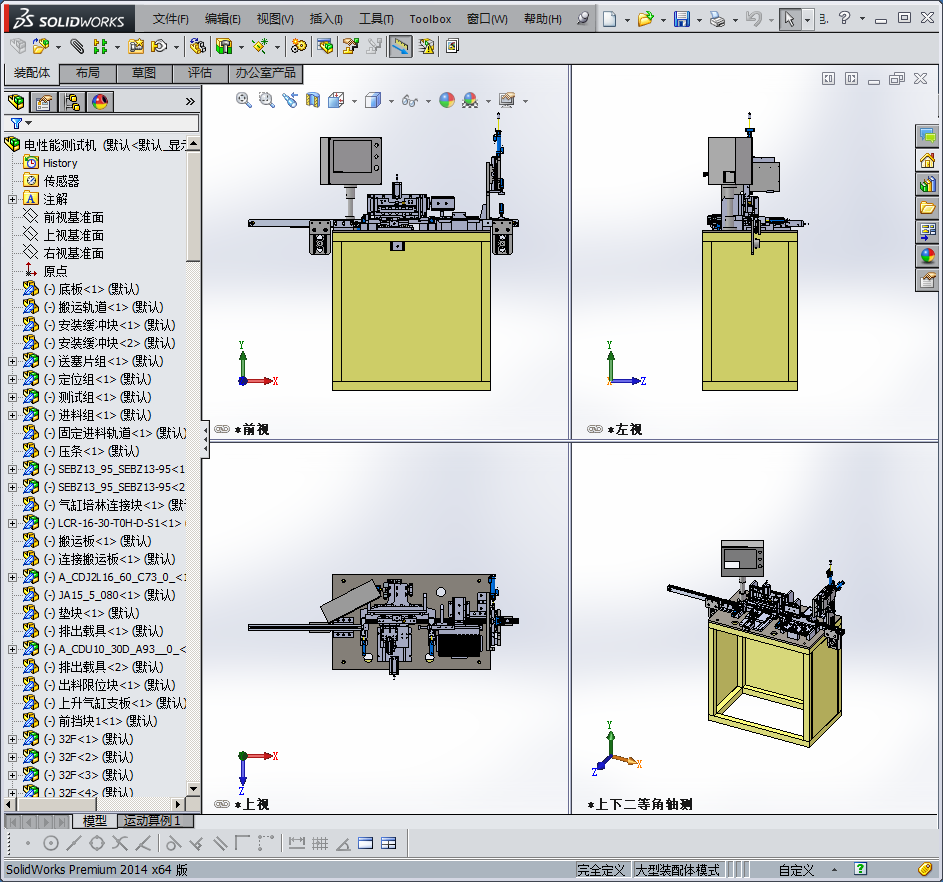
Task: Switch to the 布局 tab
Action: (x=88, y=73)
